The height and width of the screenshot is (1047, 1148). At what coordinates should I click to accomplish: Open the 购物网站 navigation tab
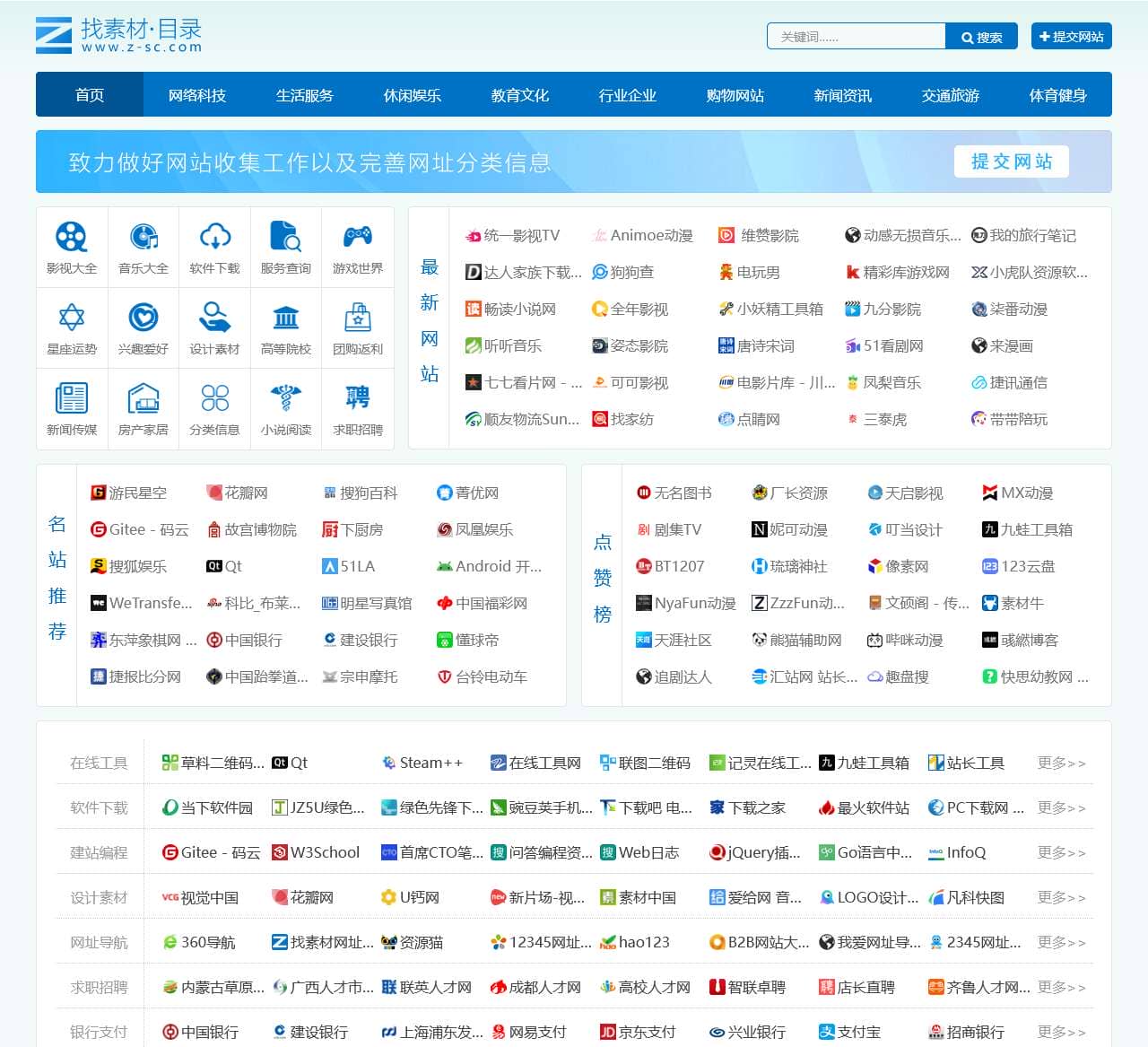[735, 95]
